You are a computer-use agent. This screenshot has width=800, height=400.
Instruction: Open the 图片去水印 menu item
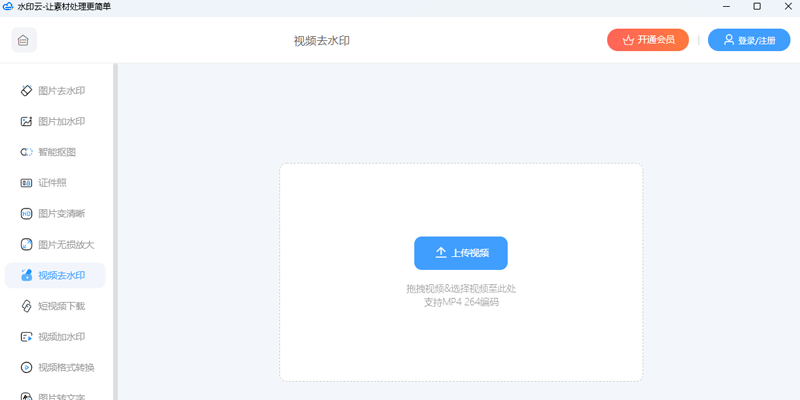click(x=55, y=91)
